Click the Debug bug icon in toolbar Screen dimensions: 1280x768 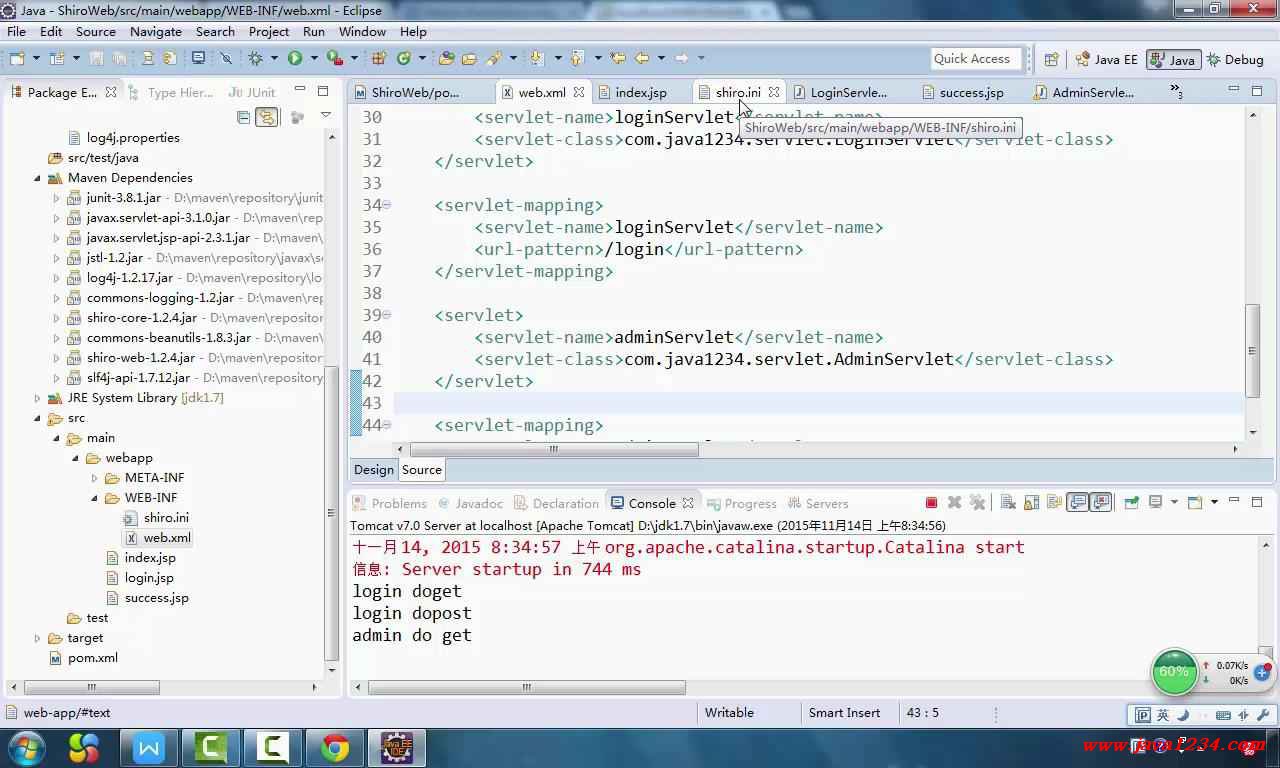click(x=255, y=58)
